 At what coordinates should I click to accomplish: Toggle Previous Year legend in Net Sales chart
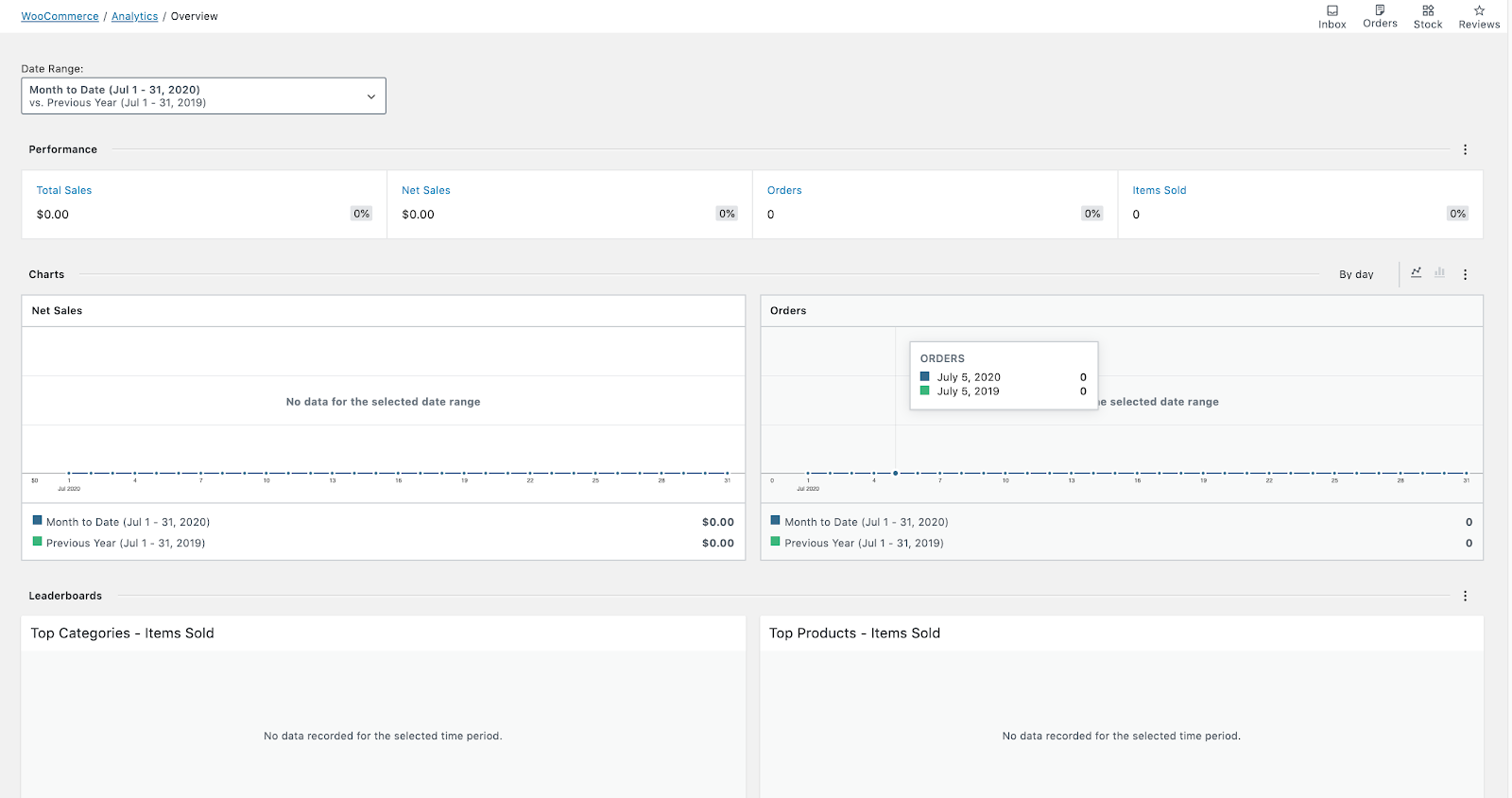(x=383, y=543)
